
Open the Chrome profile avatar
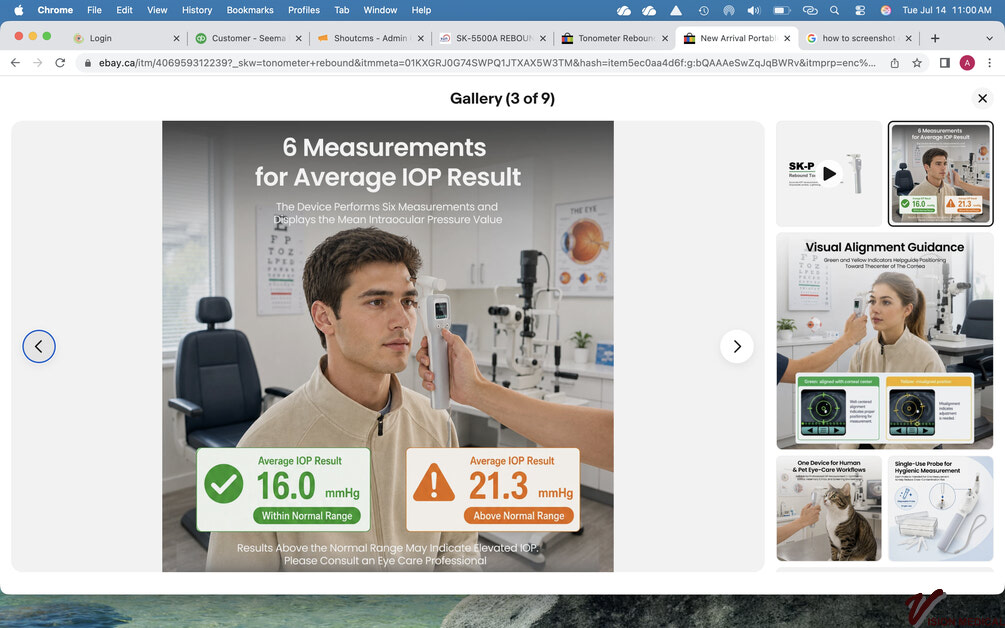point(967,63)
